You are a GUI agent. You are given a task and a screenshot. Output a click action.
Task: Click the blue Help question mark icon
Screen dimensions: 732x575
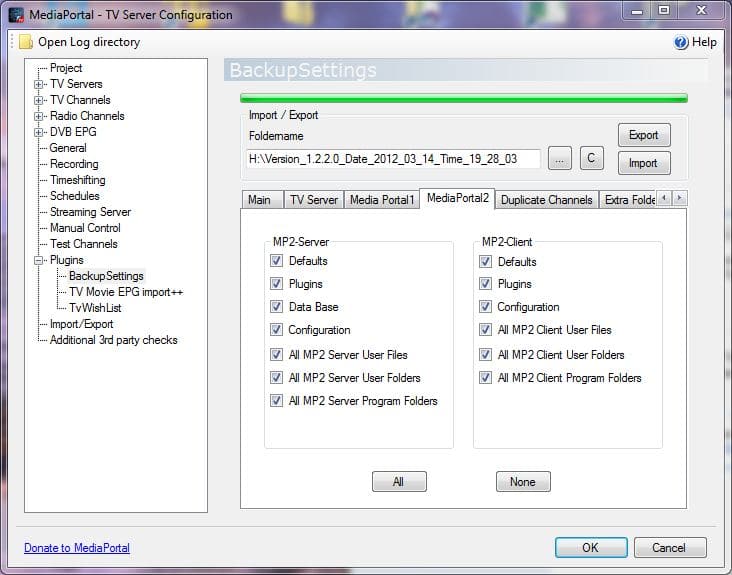tap(681, 42)
